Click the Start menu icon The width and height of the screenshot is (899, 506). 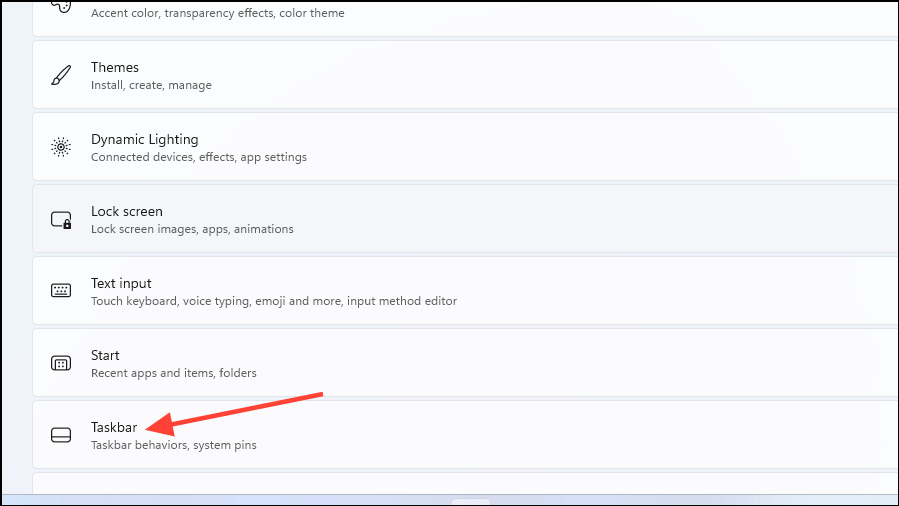(61, 363)
